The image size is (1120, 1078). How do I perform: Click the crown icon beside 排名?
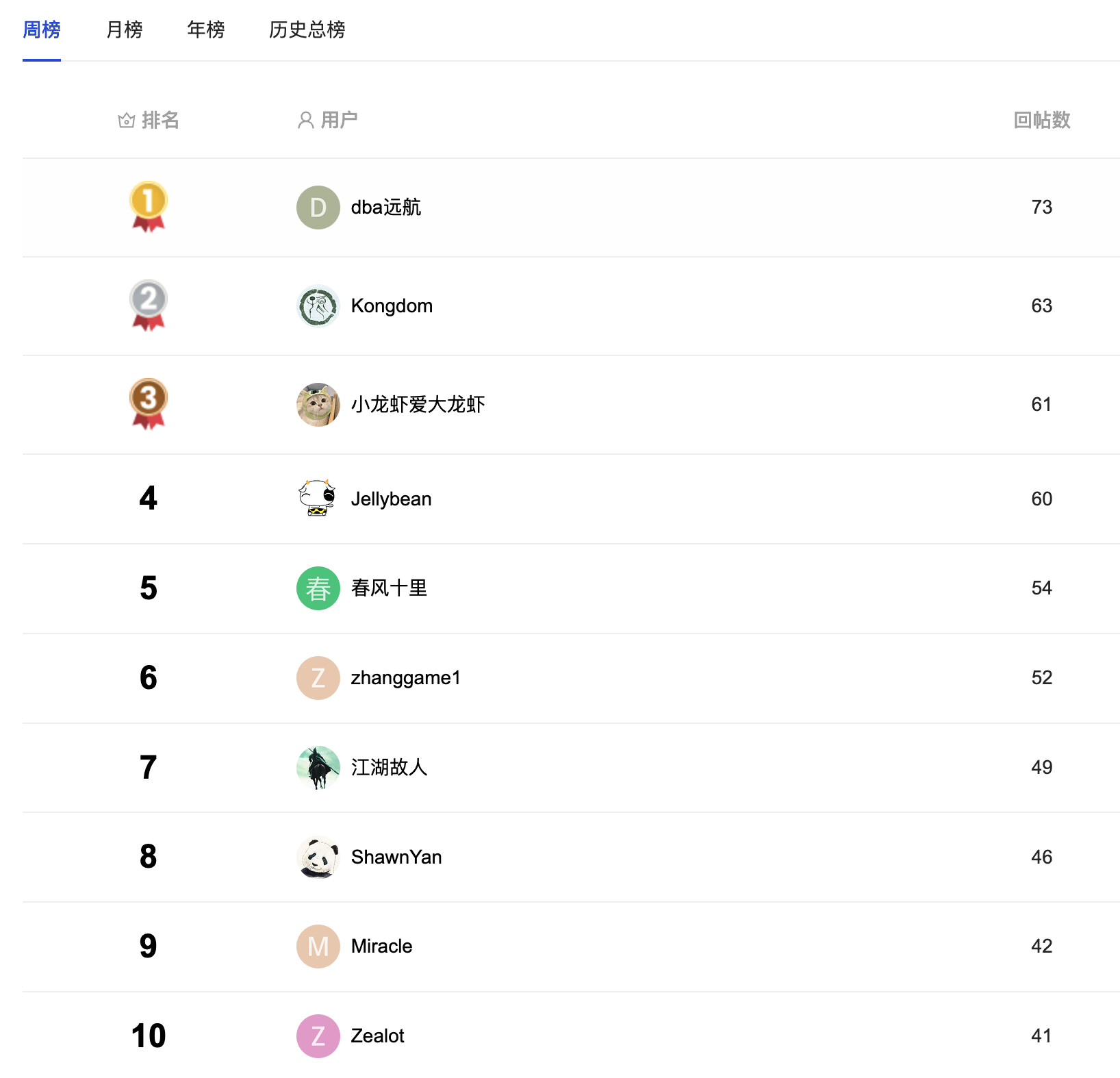point(127,121)
